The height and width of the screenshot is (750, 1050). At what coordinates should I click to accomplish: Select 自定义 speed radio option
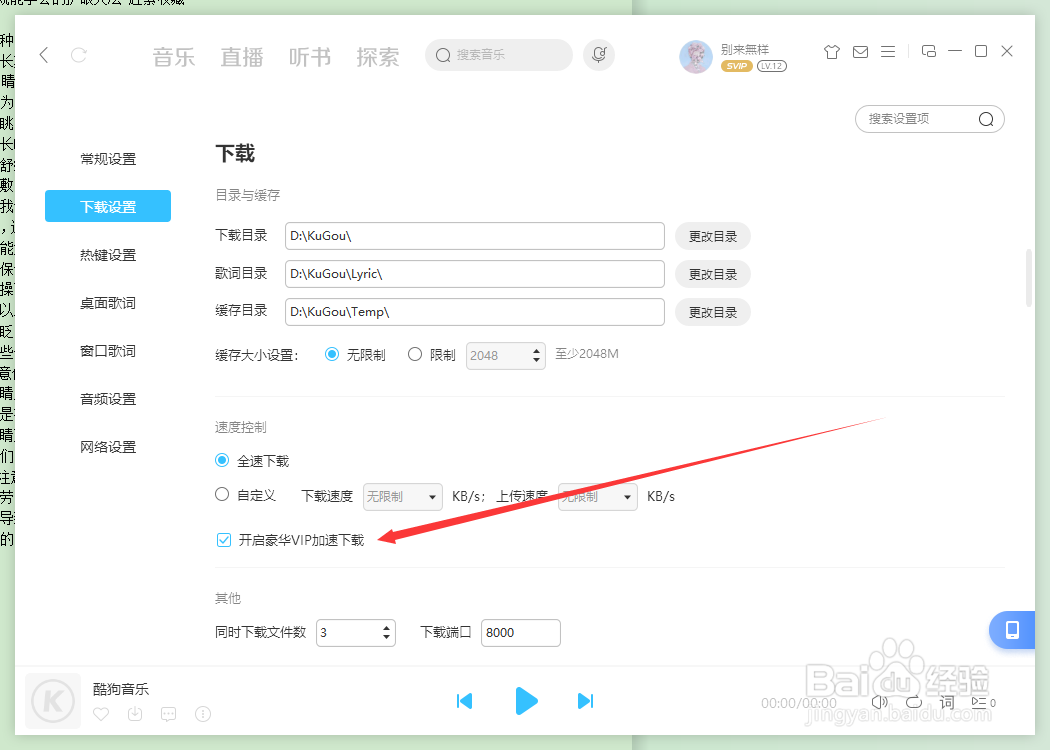(x=222, y=494)
